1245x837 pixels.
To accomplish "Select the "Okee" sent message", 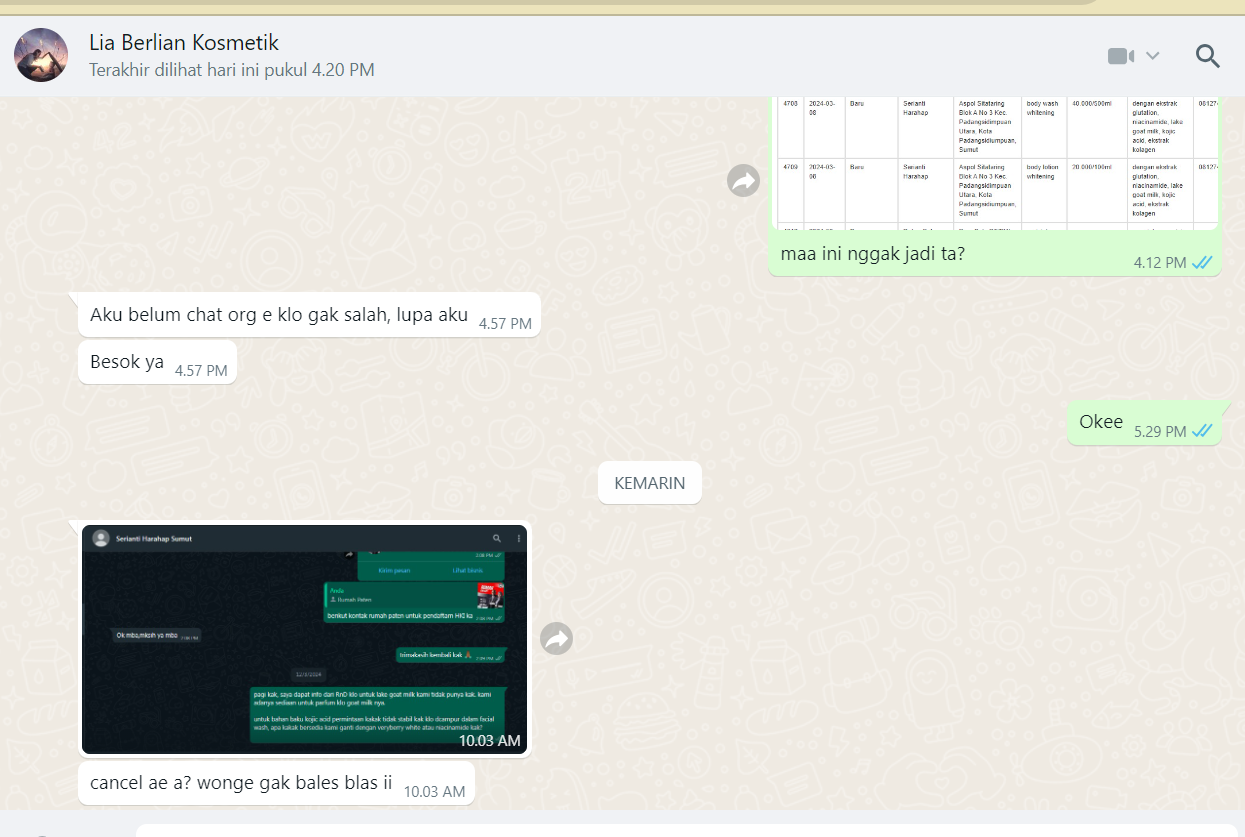I will (x=1101, y=422).
